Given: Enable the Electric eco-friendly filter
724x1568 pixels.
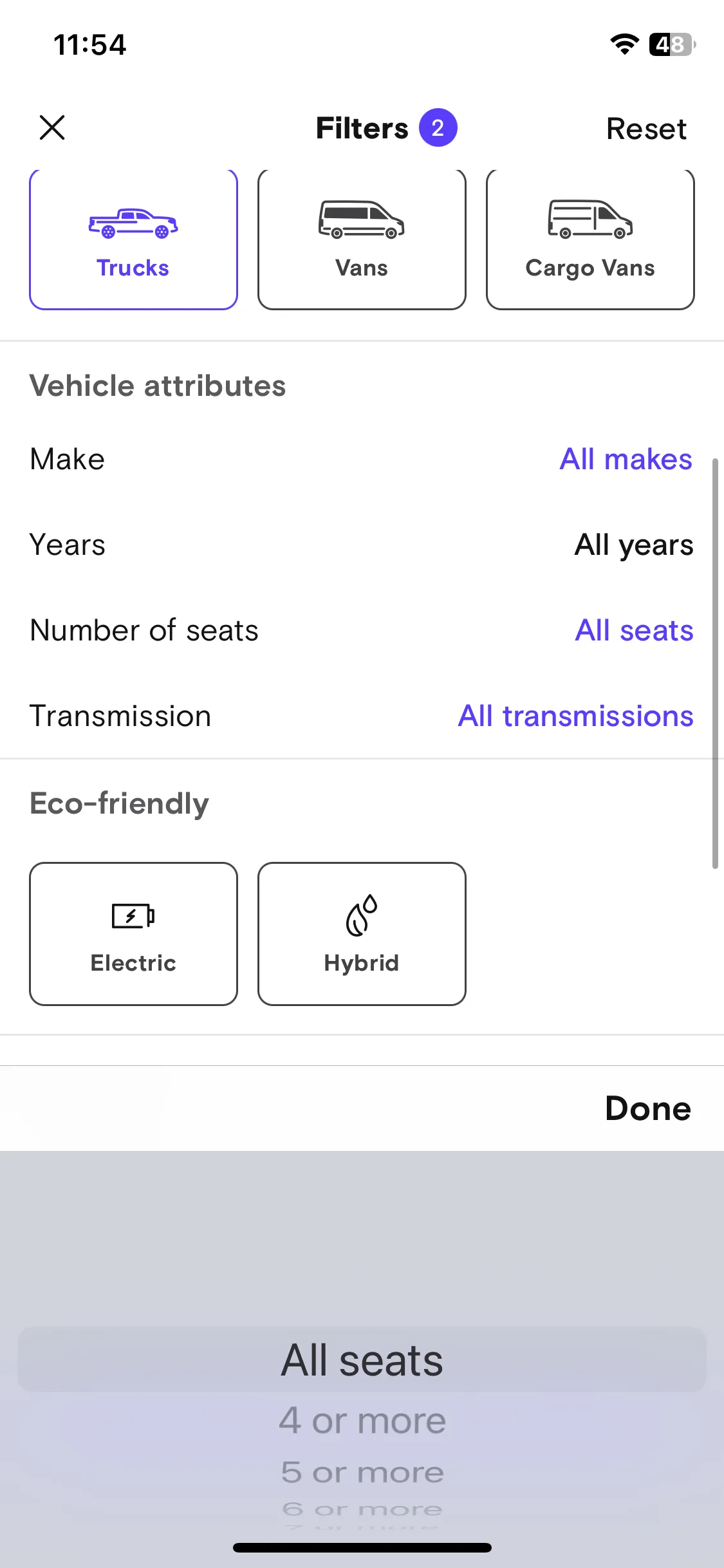Looking at the screenshot, I should 133,933.
